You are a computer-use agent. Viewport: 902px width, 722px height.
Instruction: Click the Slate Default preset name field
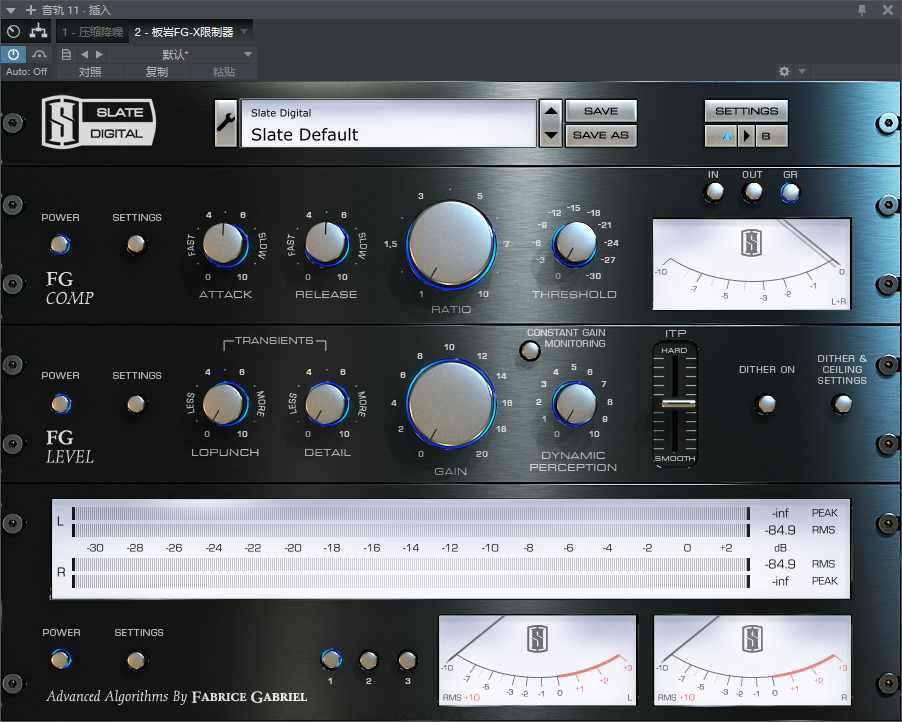click(388, 124)
